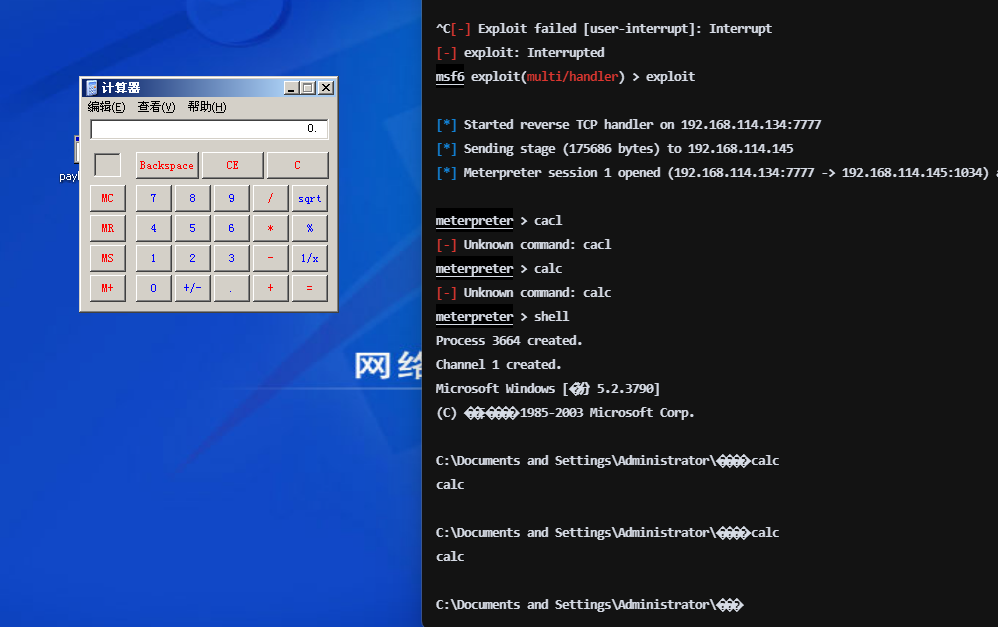Click the calculator display field
998x627 pixels.
click(x=209, y=129)
